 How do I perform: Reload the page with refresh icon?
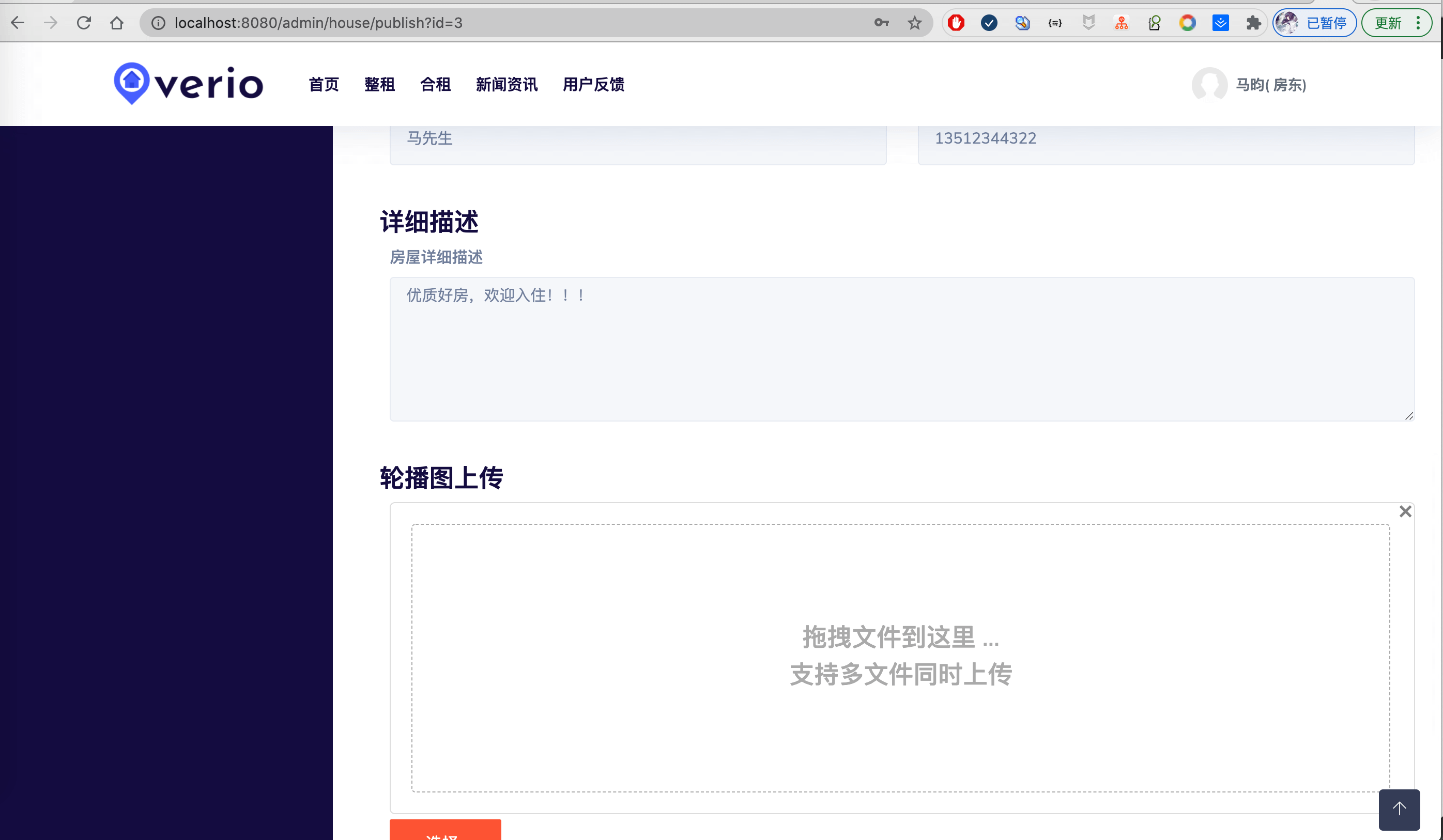pos(84,23)
